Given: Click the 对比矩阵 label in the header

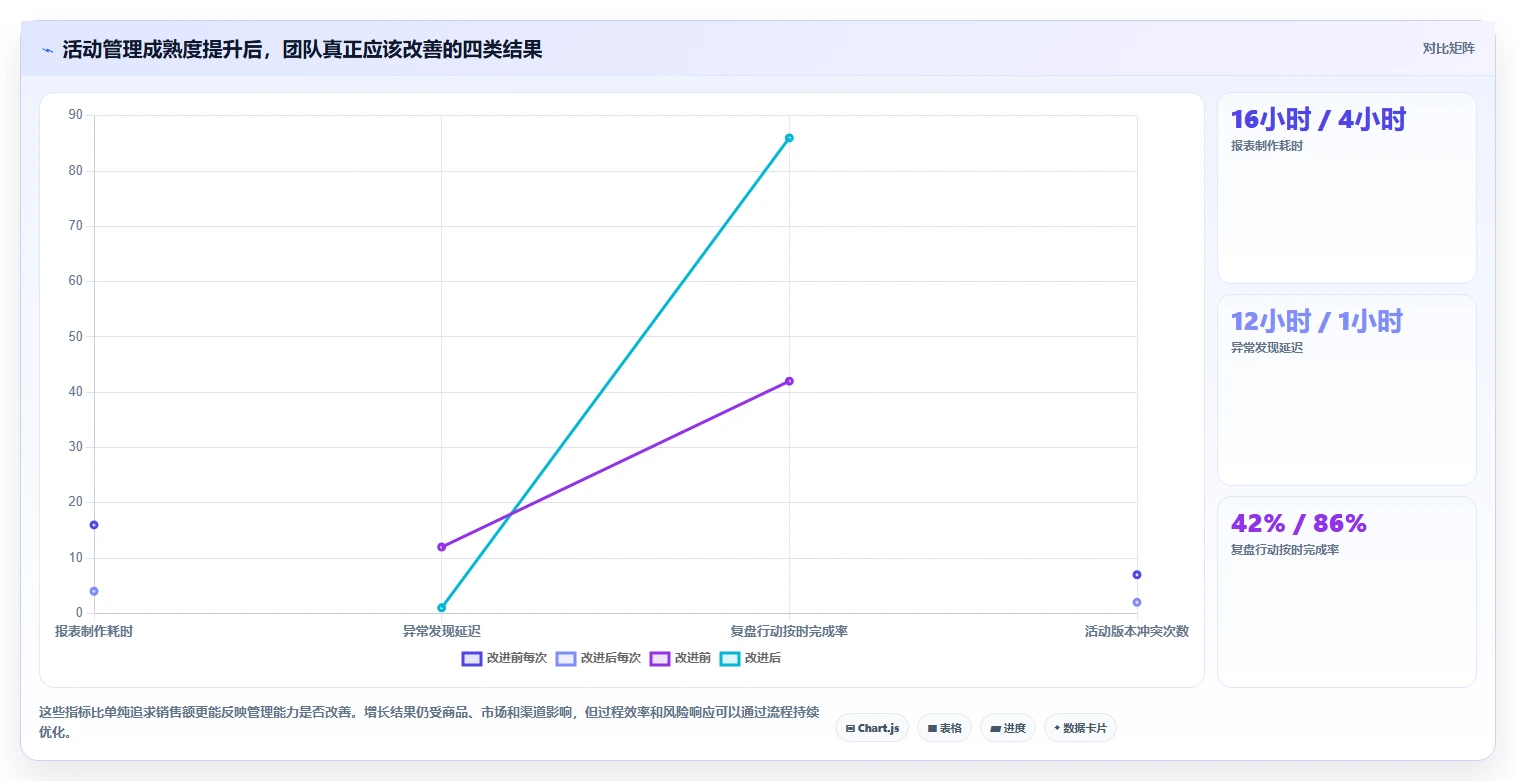Looking at the screenshot, I should pyautogui.click(x=1448, y=48).
